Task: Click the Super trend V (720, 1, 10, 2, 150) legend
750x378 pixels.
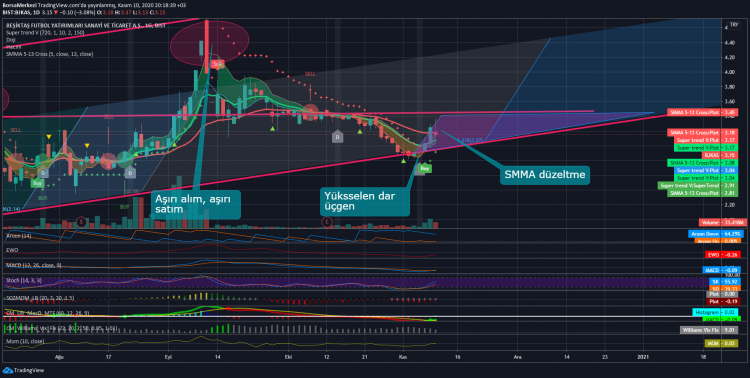Action: [45, 33]
